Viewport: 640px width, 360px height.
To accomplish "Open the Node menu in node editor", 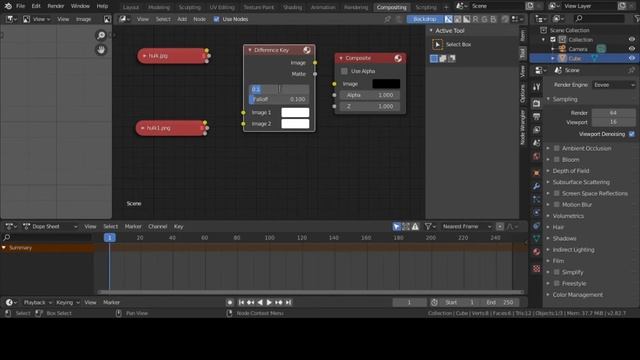I will 200,19.
